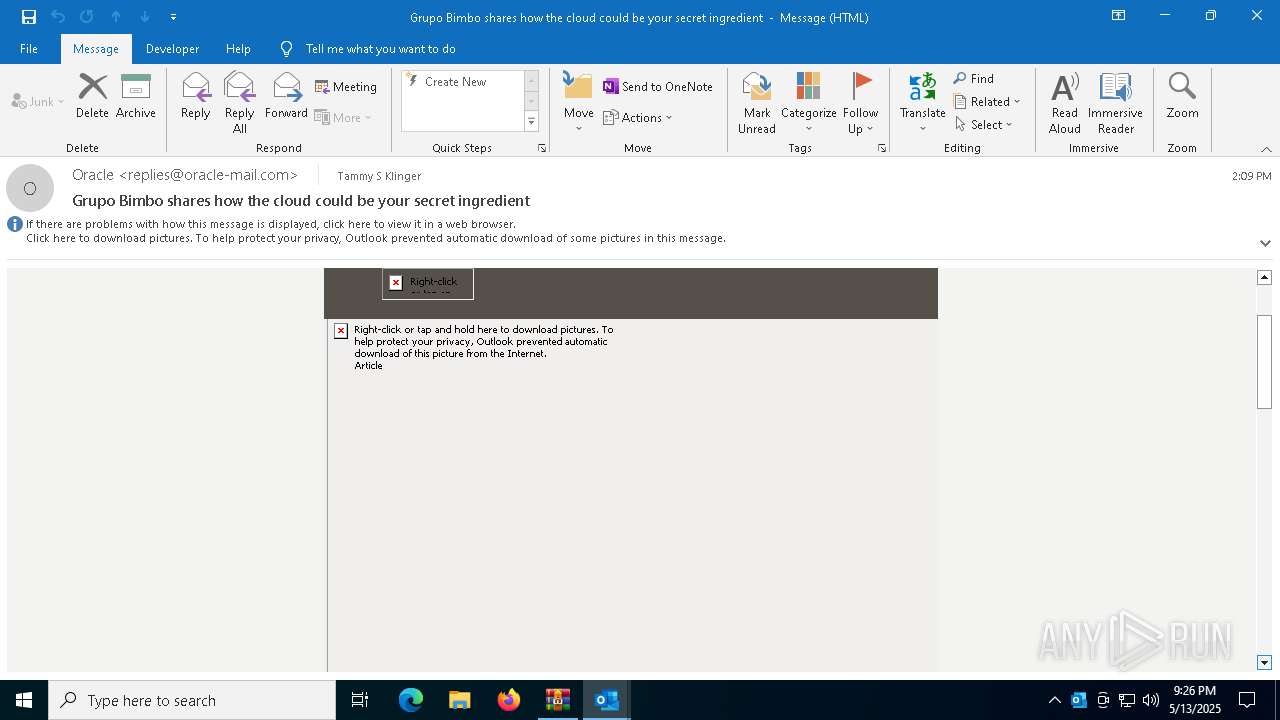
Task: Click the message scrollbar up arrow
Action: tap(1264, 277)
